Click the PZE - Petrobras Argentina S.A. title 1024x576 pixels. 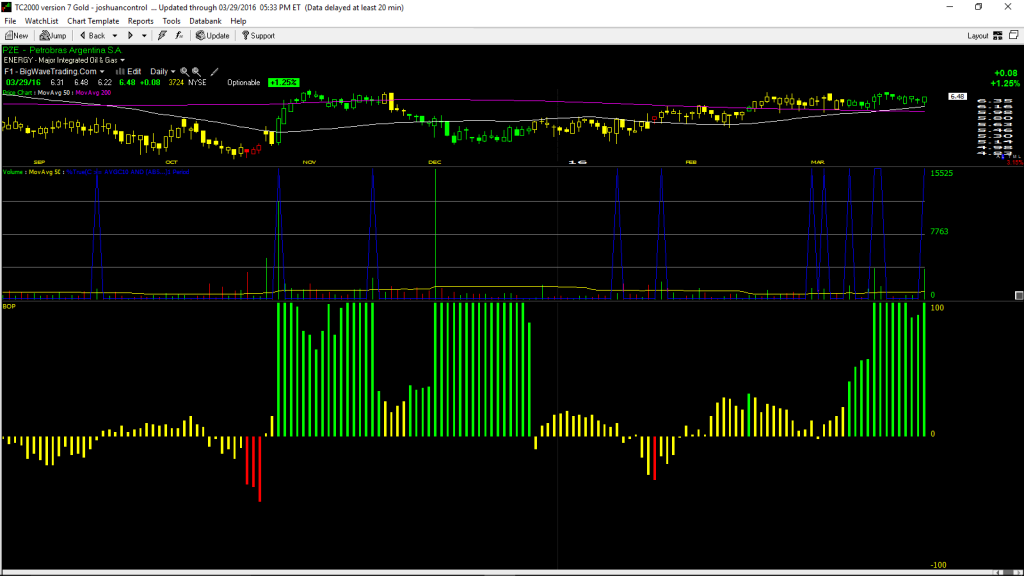point(62,50)
